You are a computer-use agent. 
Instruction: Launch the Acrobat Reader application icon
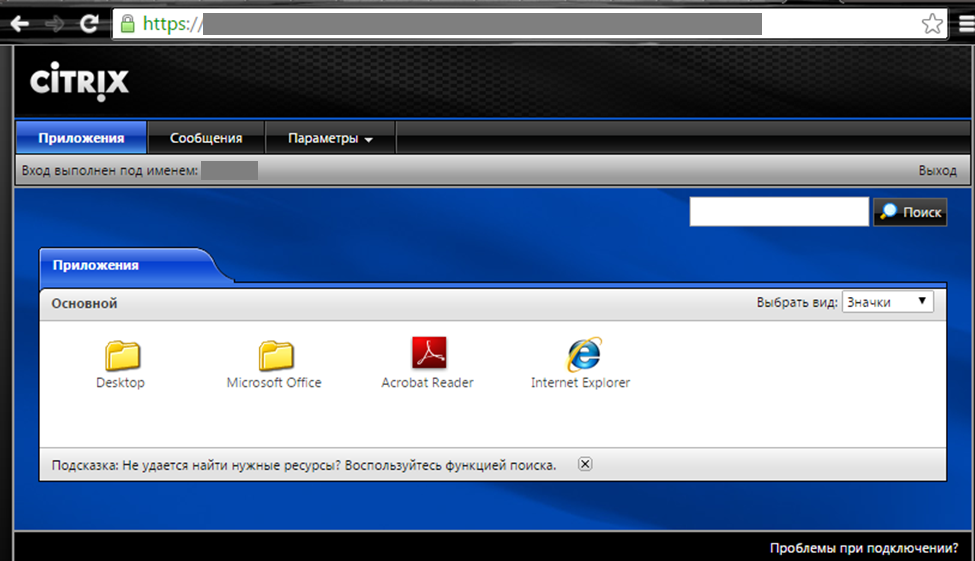(429, 353)
